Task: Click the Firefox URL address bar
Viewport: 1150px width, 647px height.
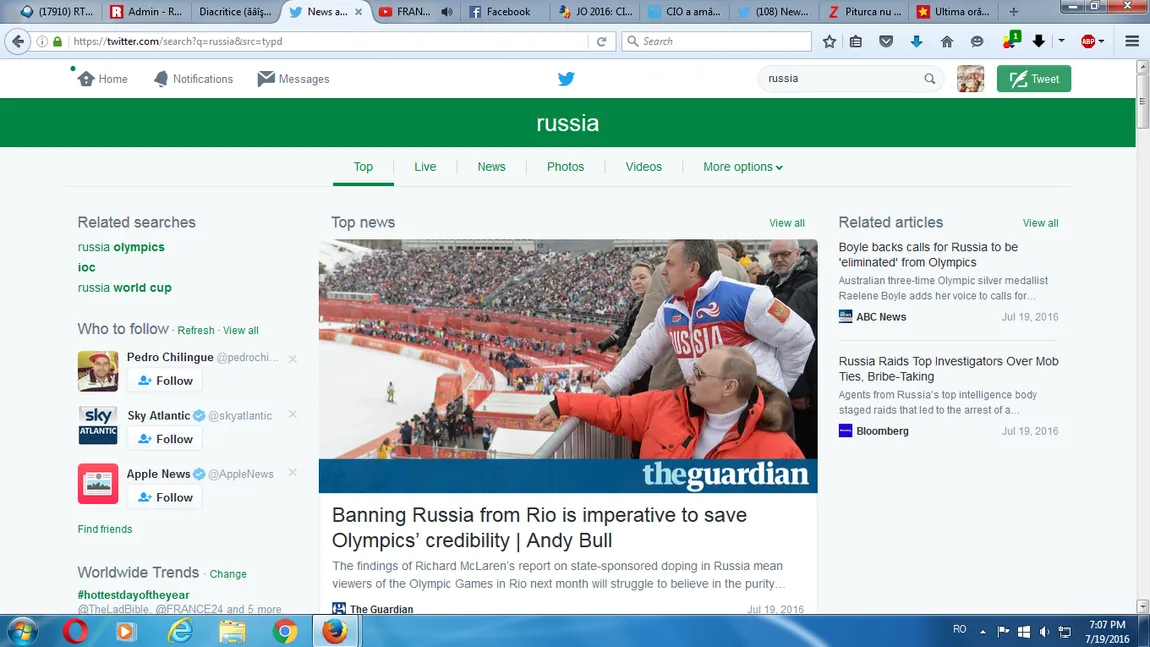Action: click(330, 41)
